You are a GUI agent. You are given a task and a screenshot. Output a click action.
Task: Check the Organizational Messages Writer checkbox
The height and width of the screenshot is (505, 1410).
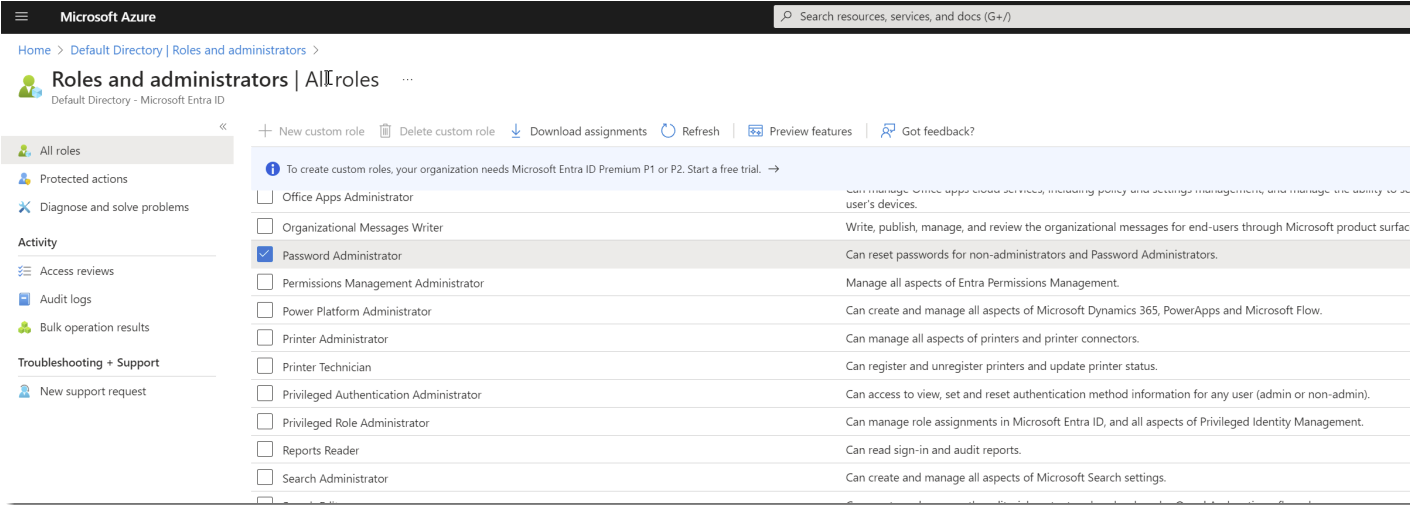tap(265, 227)
